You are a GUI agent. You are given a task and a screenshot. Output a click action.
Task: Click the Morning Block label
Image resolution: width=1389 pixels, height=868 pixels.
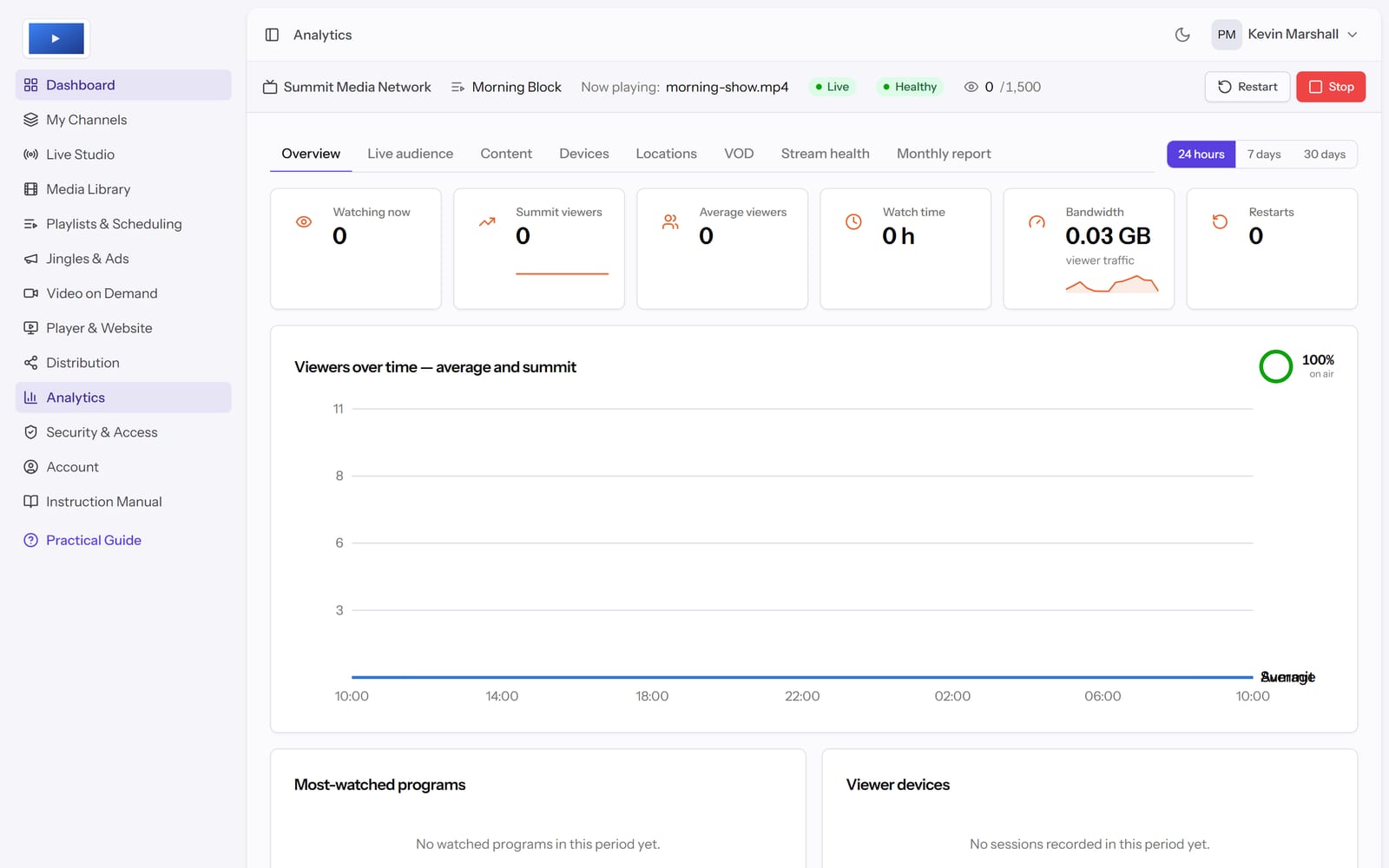click(517, 87)
